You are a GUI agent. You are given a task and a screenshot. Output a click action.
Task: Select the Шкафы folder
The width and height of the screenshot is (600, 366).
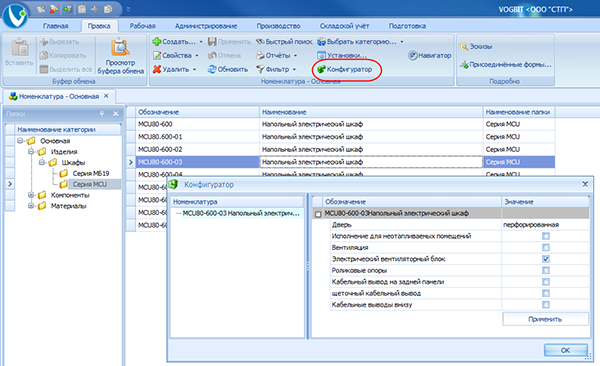(73, 162)
